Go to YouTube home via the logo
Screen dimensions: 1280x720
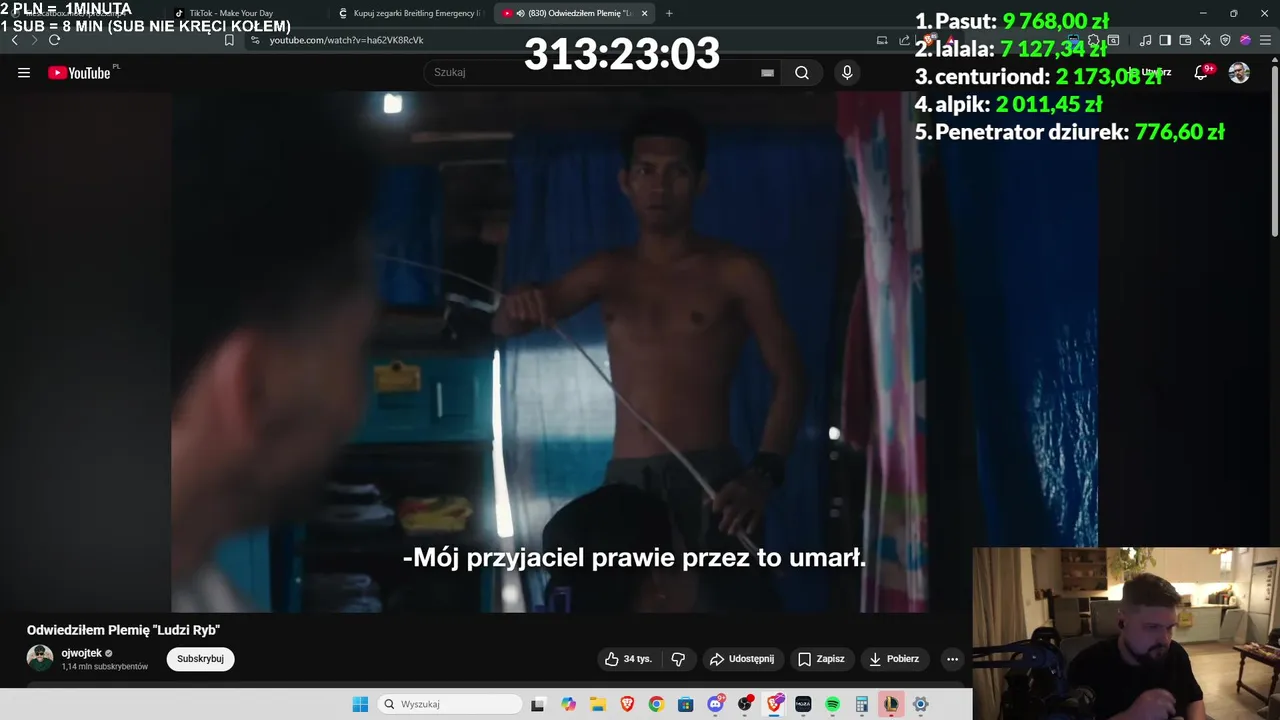(x=79, y=73)
